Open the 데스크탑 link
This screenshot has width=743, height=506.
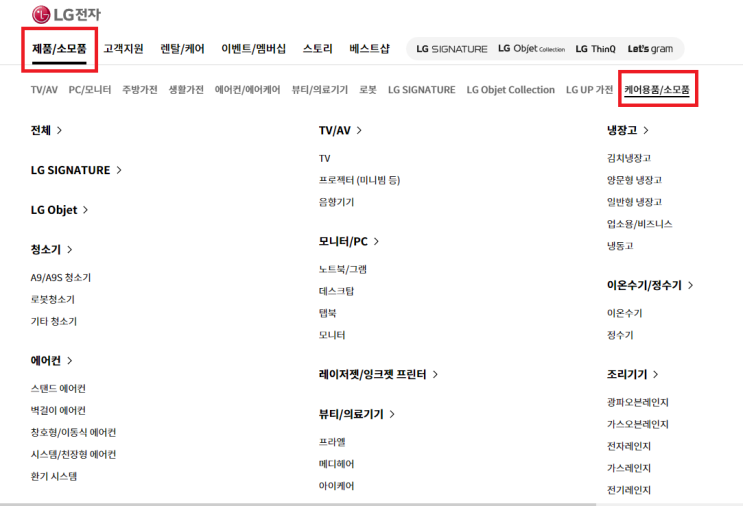(336, 291)
